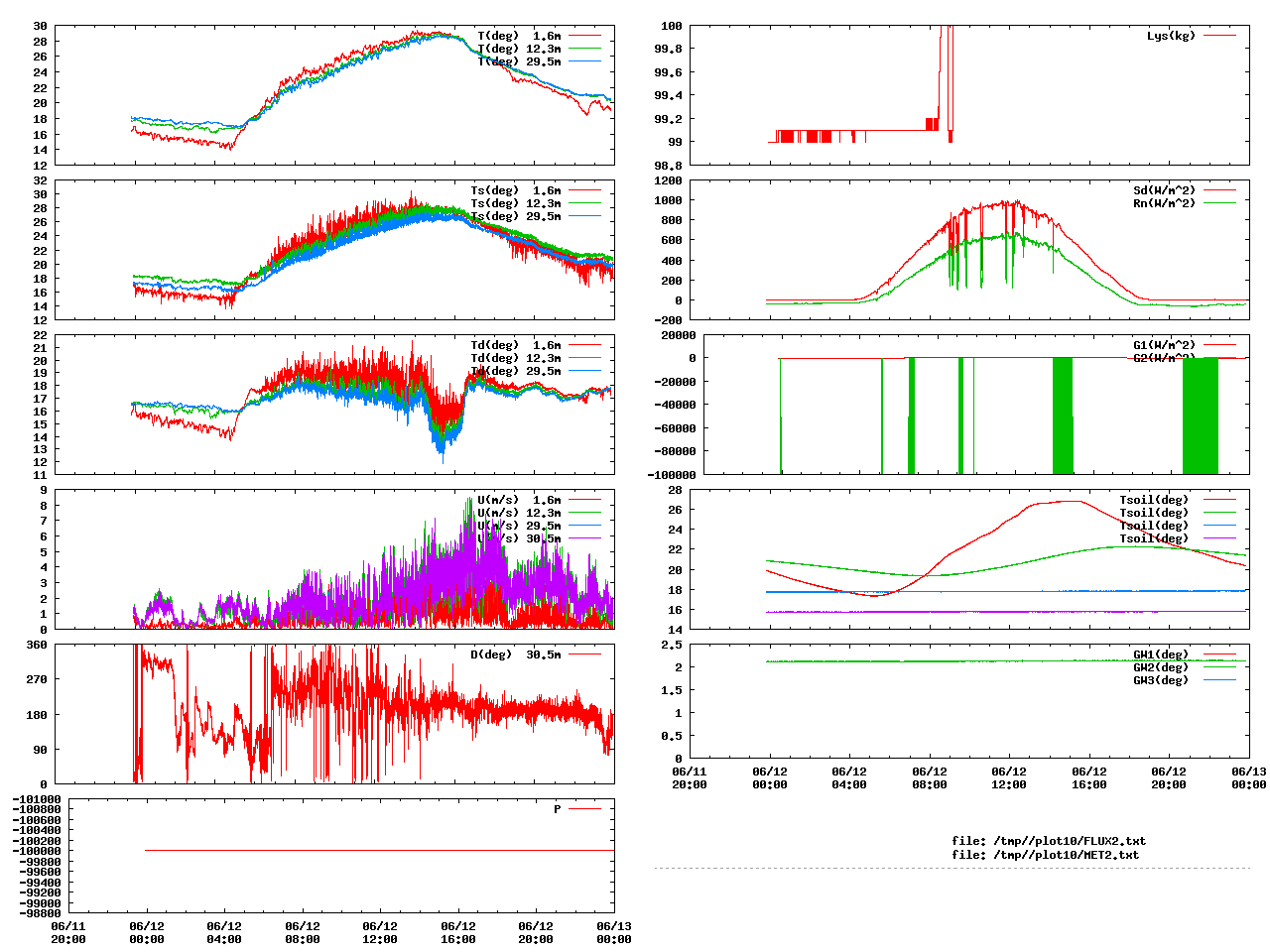This screenshot has height=952, width=1270.
Task: Click the P legend label in pressure plot
Action: click(x=558, y=809)
